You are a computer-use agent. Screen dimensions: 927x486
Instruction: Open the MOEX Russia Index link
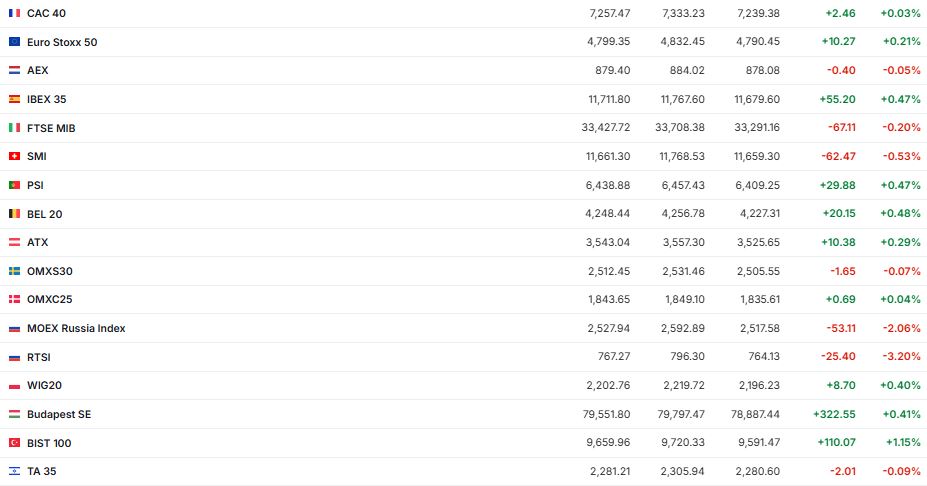coord(76,328)
